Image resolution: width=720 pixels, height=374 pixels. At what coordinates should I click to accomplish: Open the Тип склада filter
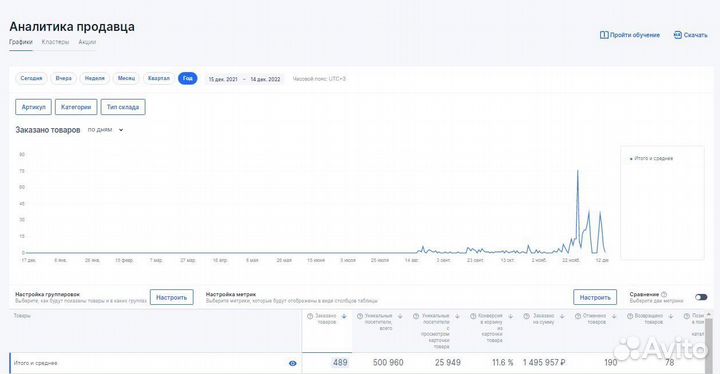tap(123, 107)
